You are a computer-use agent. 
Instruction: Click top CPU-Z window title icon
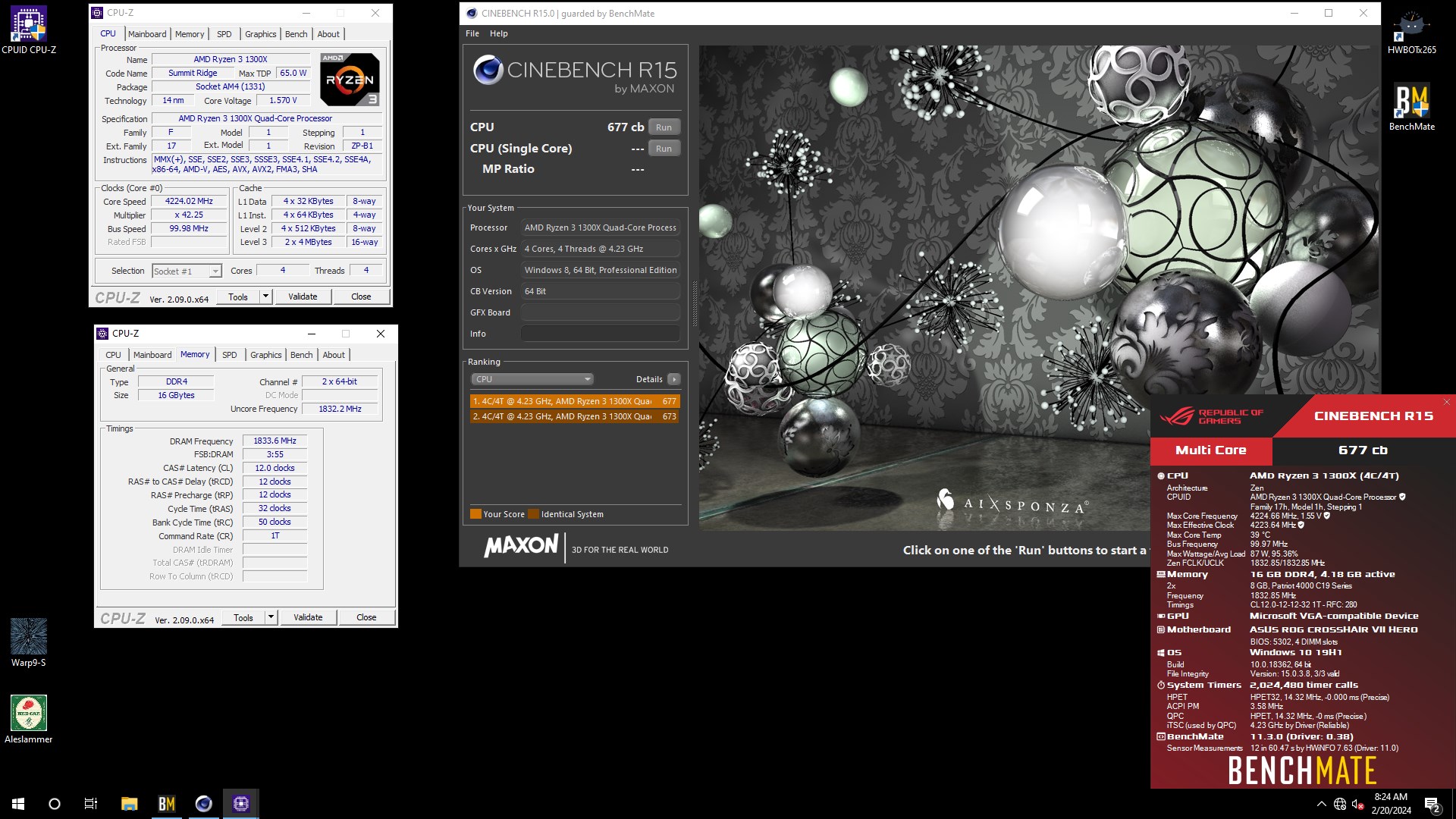(97, 13)
